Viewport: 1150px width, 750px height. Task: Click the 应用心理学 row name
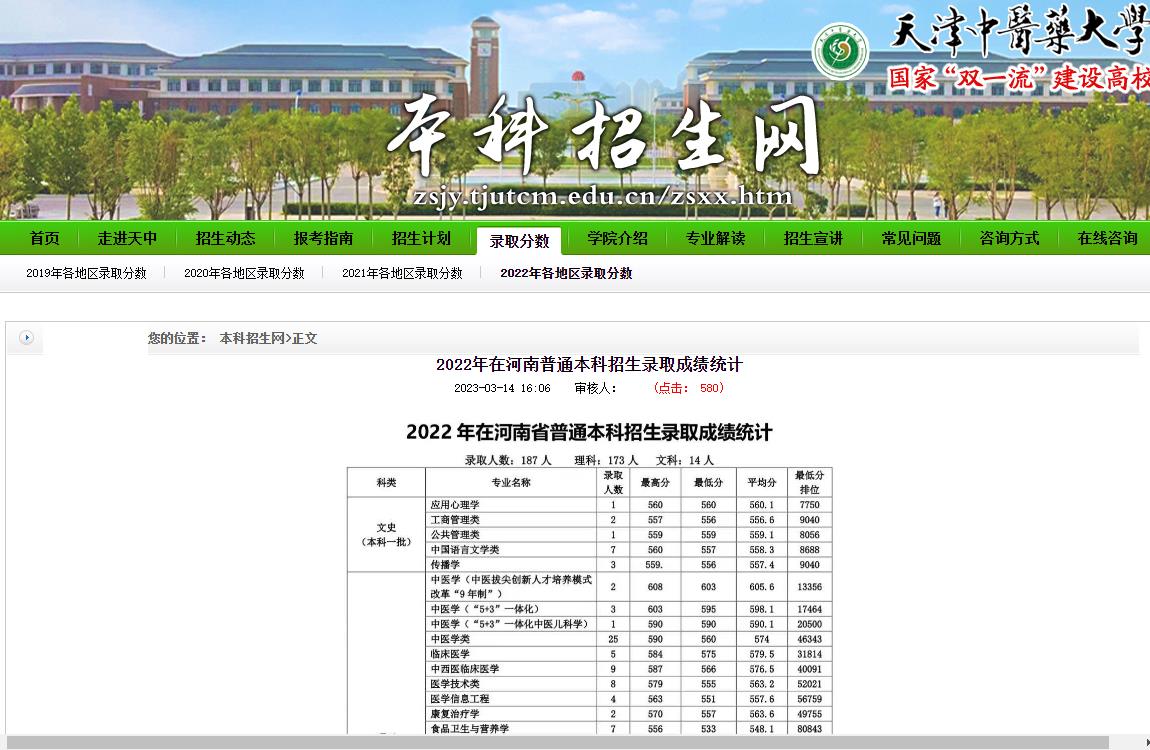[455, 505]
